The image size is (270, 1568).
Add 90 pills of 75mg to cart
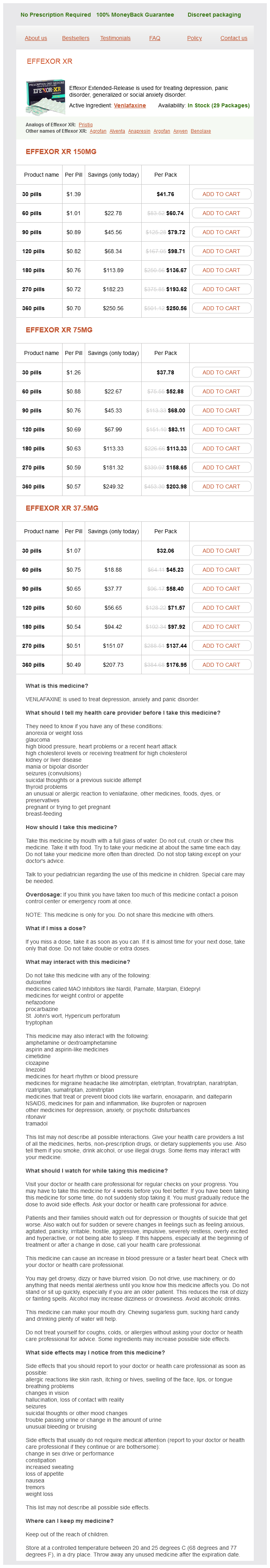[221, 411]
